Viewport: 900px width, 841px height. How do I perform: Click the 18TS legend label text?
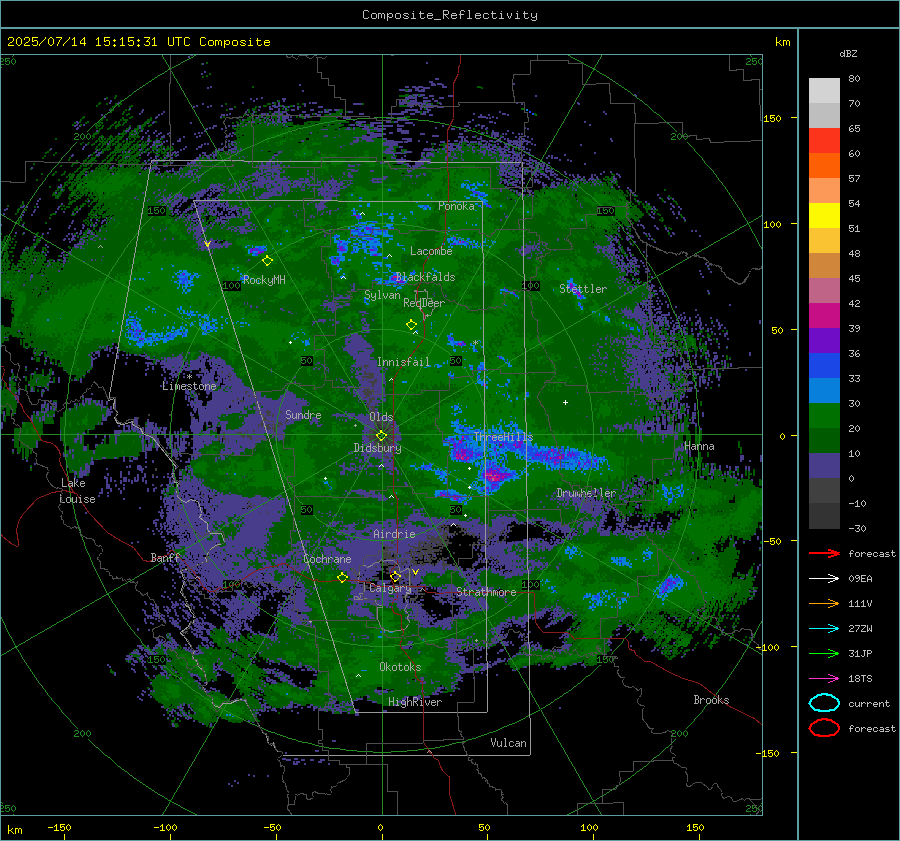860,679
